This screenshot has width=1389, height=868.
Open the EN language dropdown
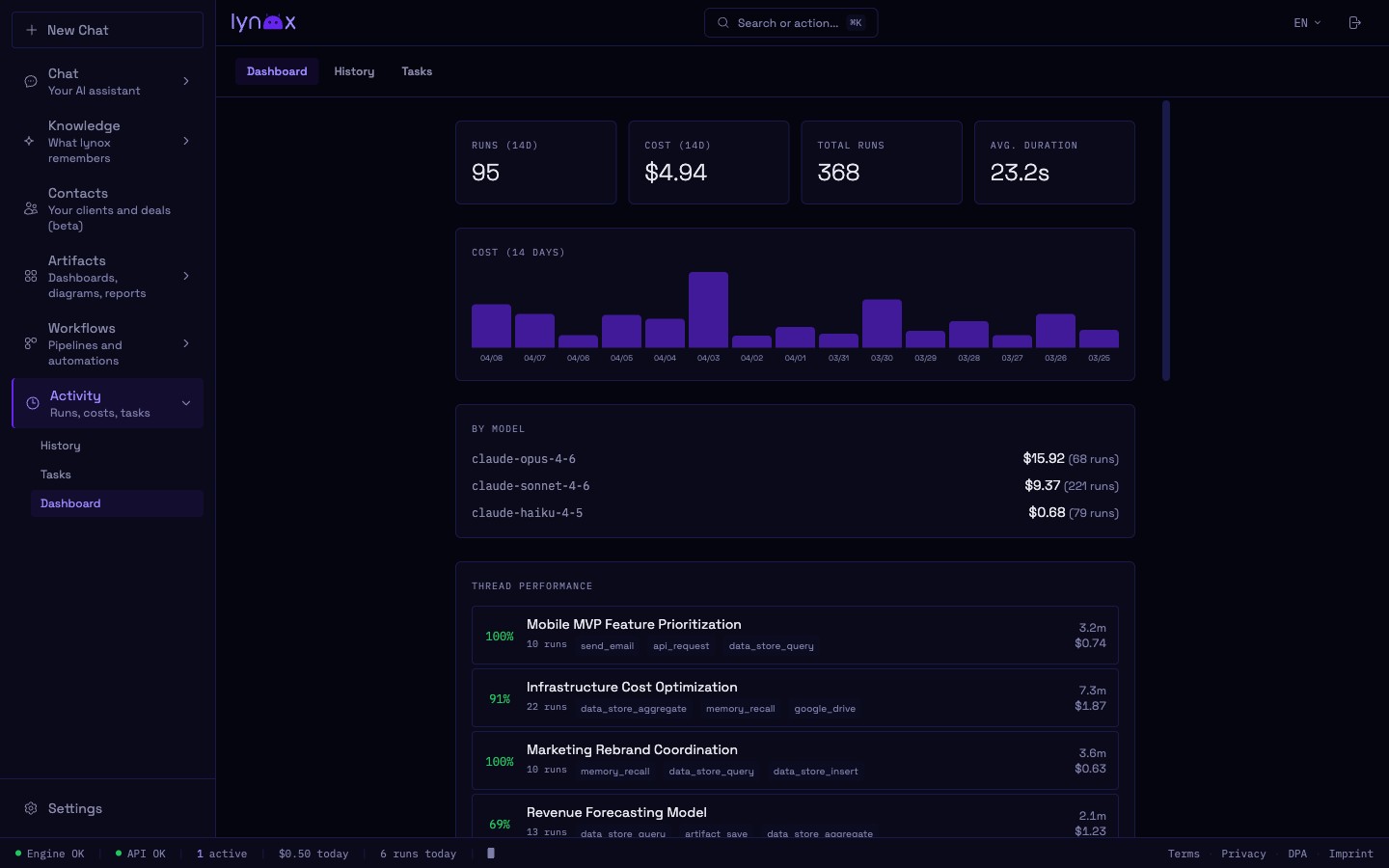[1306, 22]
